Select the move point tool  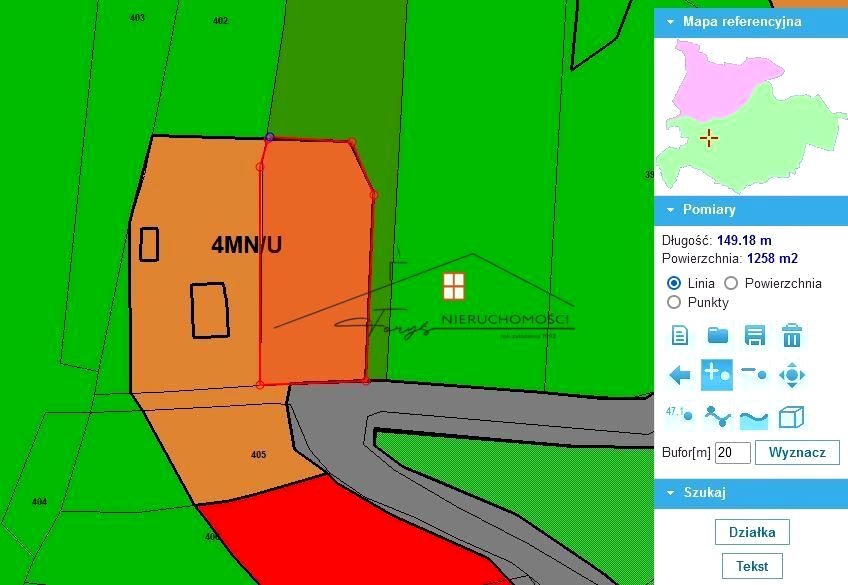tap(792, 376)
